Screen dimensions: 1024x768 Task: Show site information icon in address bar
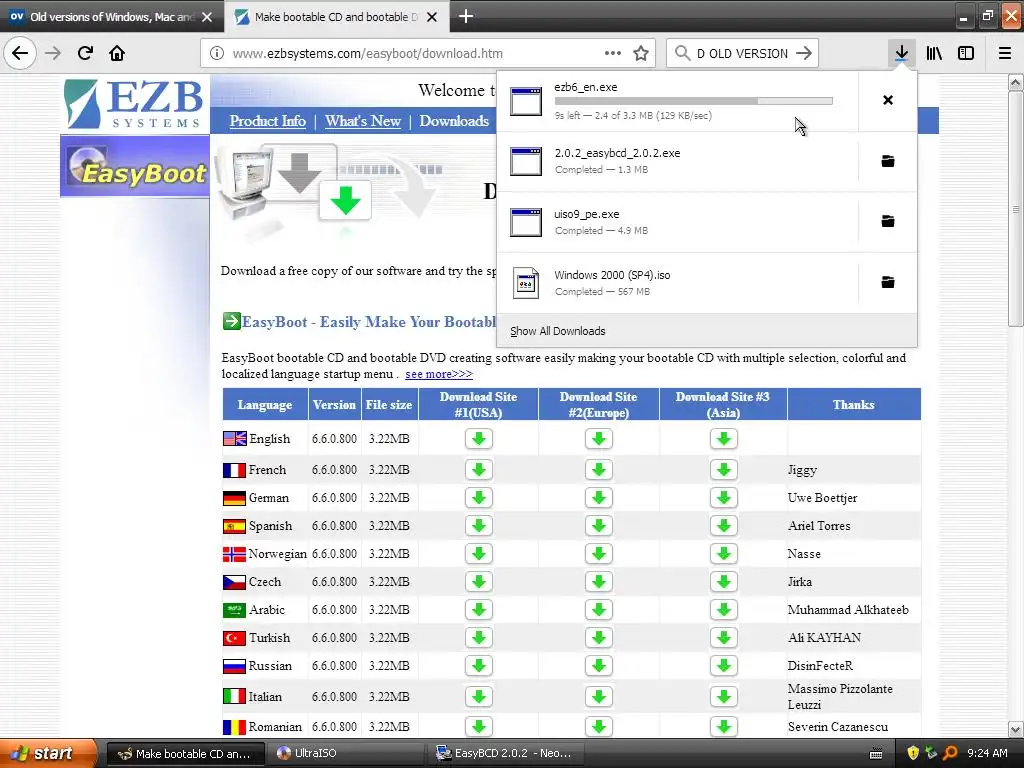217,54
